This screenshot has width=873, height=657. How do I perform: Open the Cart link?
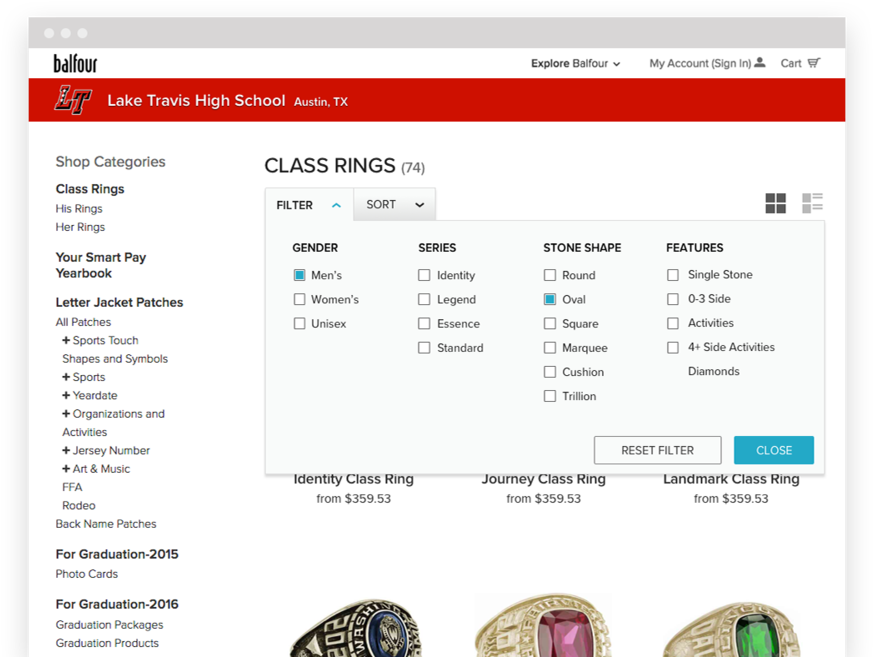[791, 63]
